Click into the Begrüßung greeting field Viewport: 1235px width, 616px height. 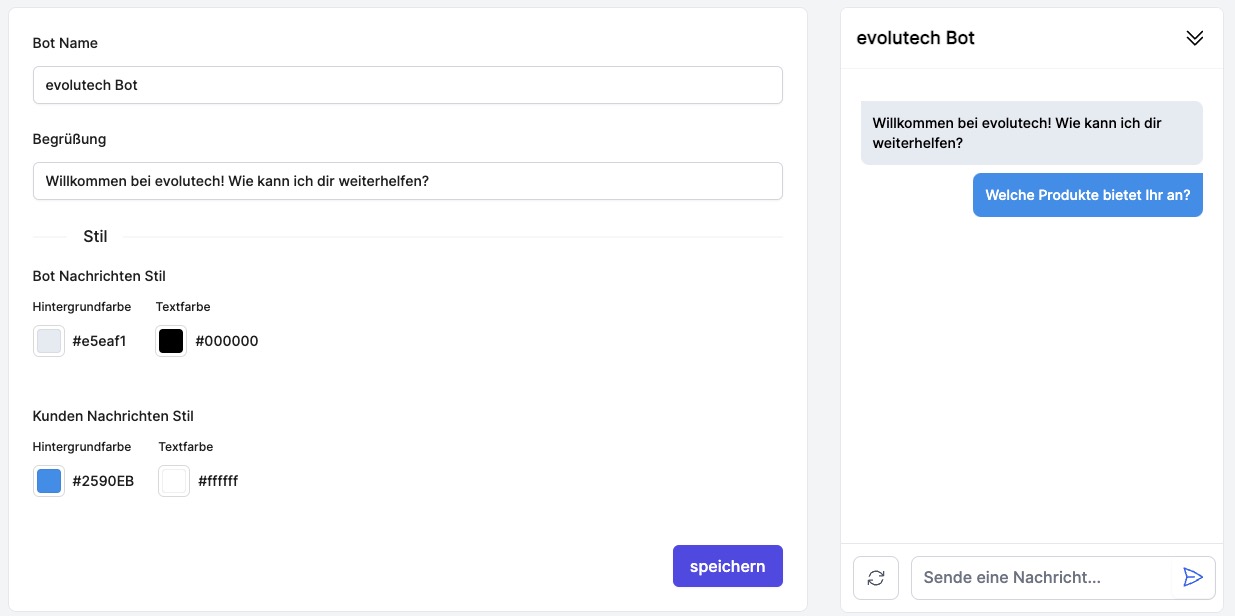coord(407,181)
